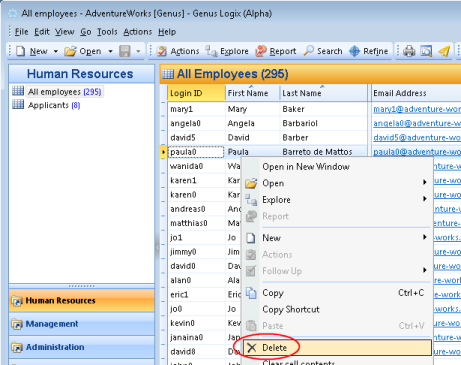This screenshot has width=461, height=365.
Task: Click the Print Preview icon
Action: 426,51
